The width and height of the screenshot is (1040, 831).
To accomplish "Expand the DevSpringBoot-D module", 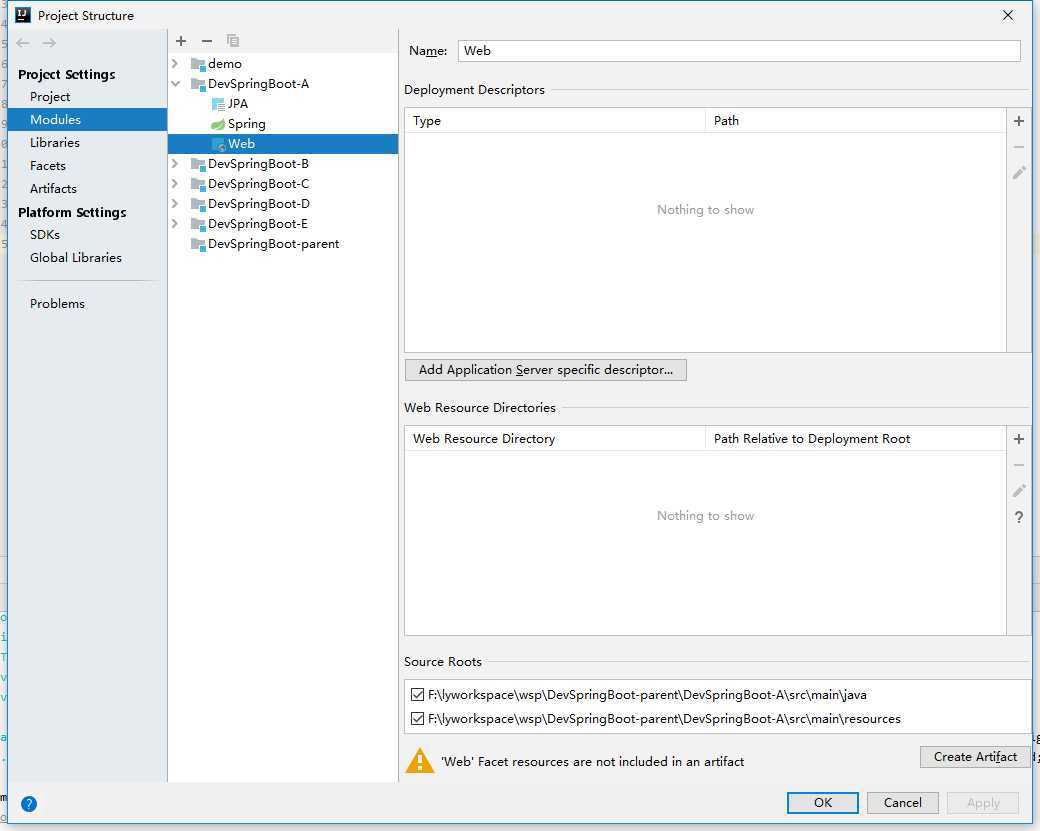I will tap(175, 203).
